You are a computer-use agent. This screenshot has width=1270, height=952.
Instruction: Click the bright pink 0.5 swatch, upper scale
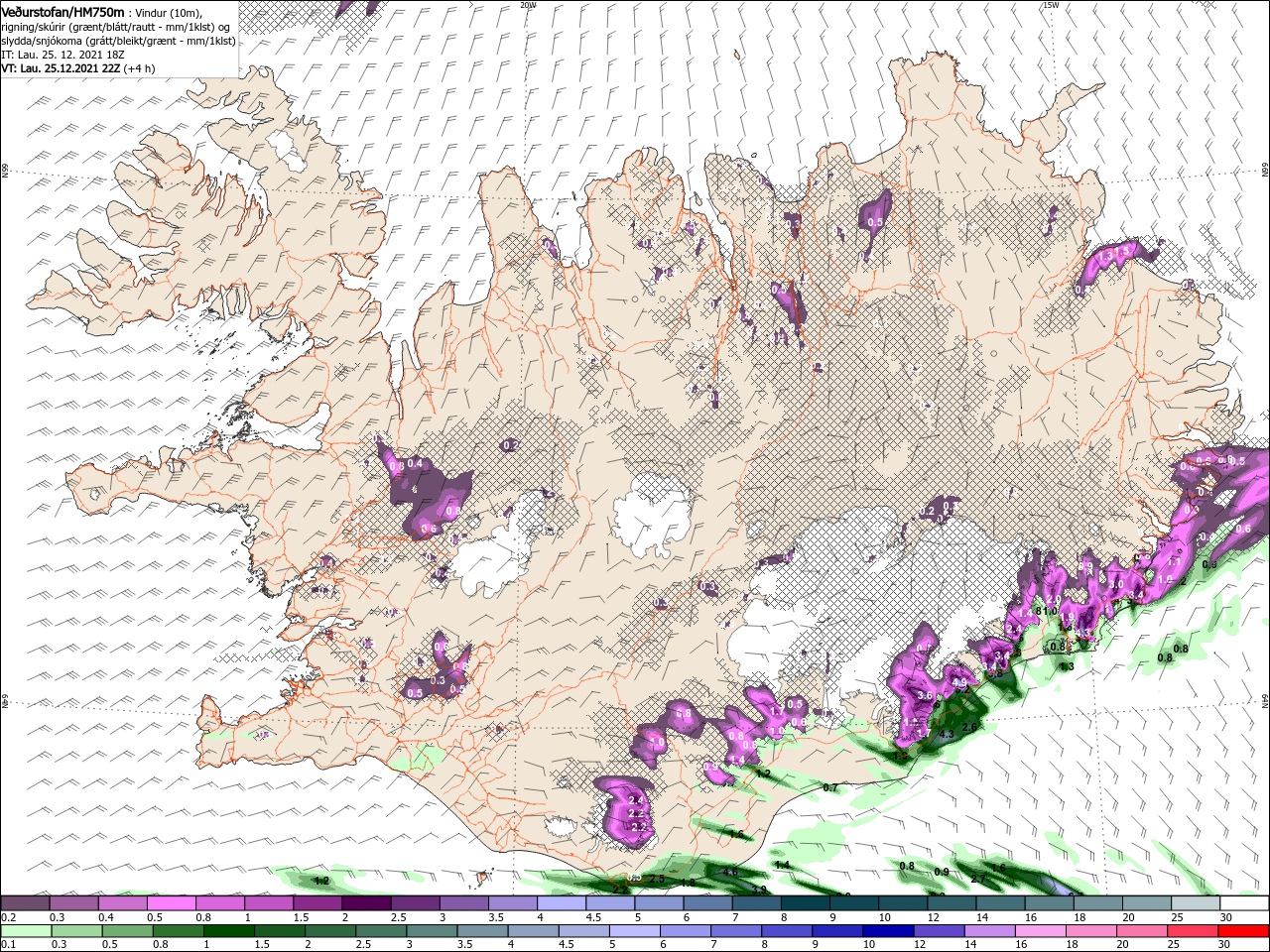tap(171, 903)
